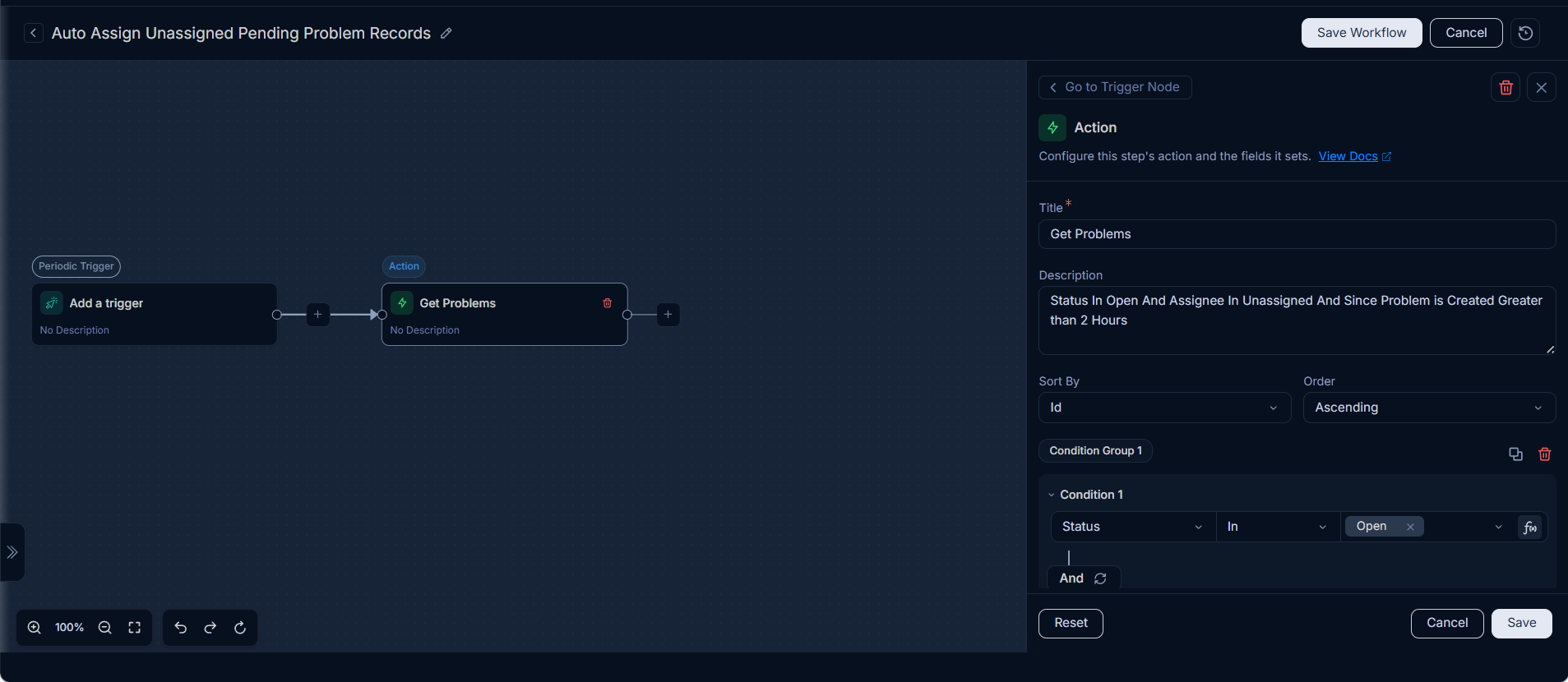Image resolution: width=1568 pixels, height=682 pixels.
Task: Cancel the workflow editing in header
Action: (1466, 33)
